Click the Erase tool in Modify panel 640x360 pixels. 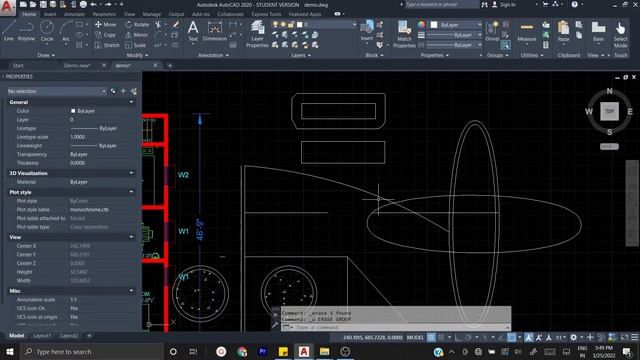click(176, 24)
